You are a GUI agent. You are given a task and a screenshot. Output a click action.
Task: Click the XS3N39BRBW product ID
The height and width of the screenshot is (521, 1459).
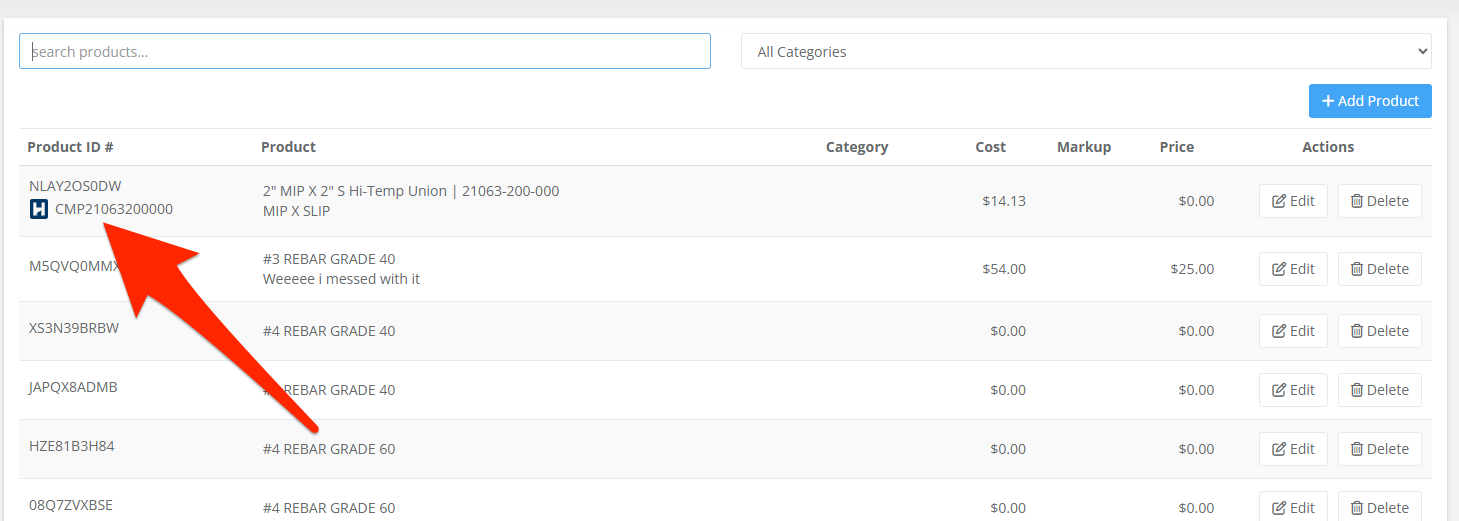point(74,327)
